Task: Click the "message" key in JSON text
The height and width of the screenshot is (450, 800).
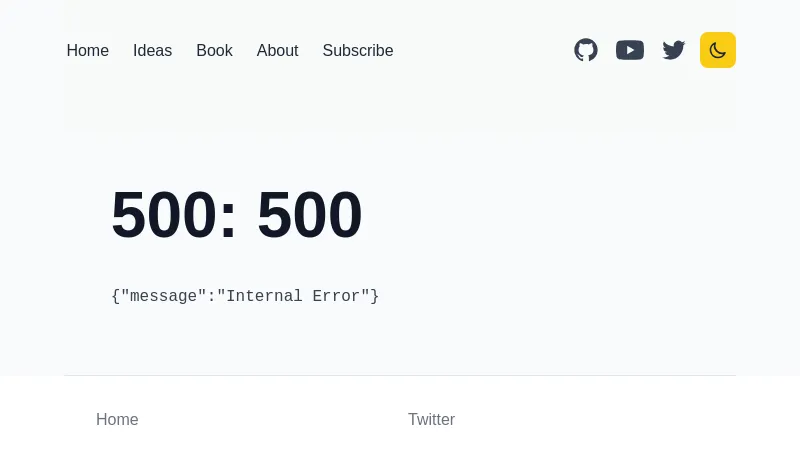Action: (163, 297)
